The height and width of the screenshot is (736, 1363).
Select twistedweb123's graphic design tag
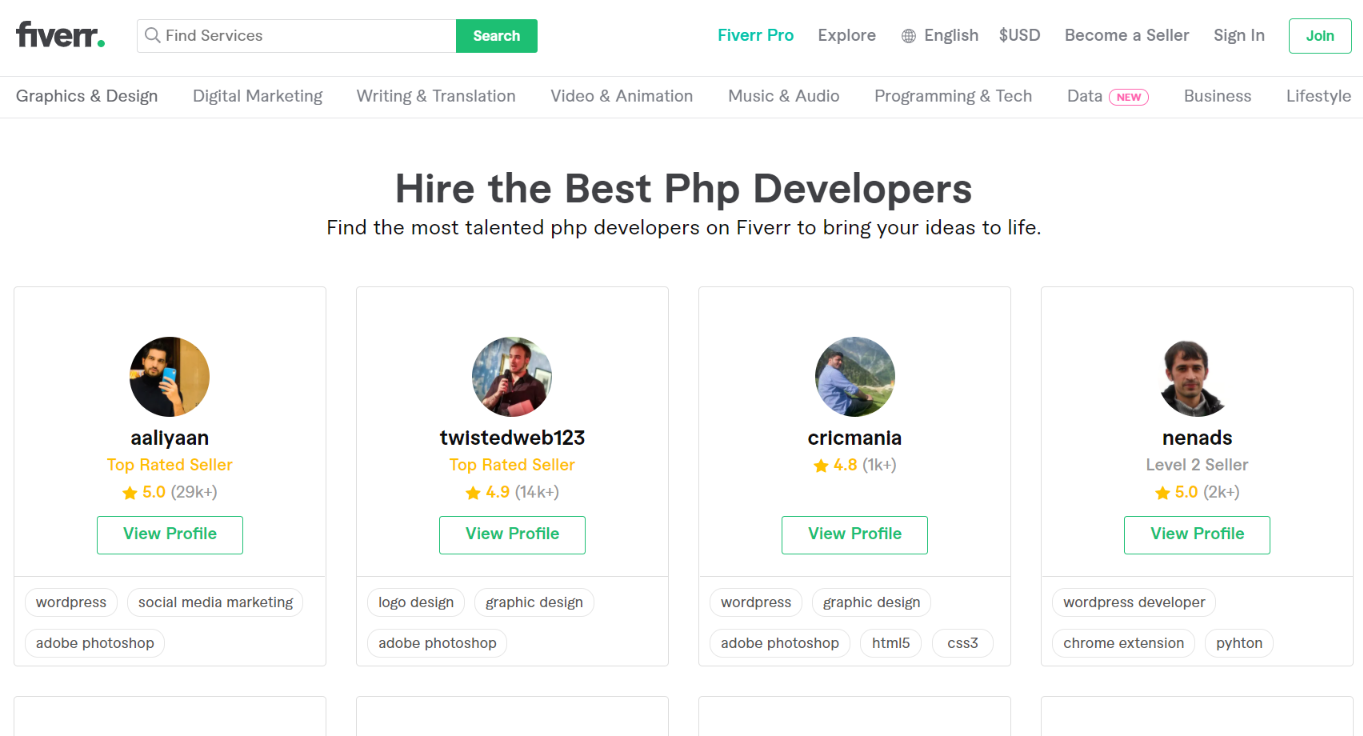click(534, 602)
